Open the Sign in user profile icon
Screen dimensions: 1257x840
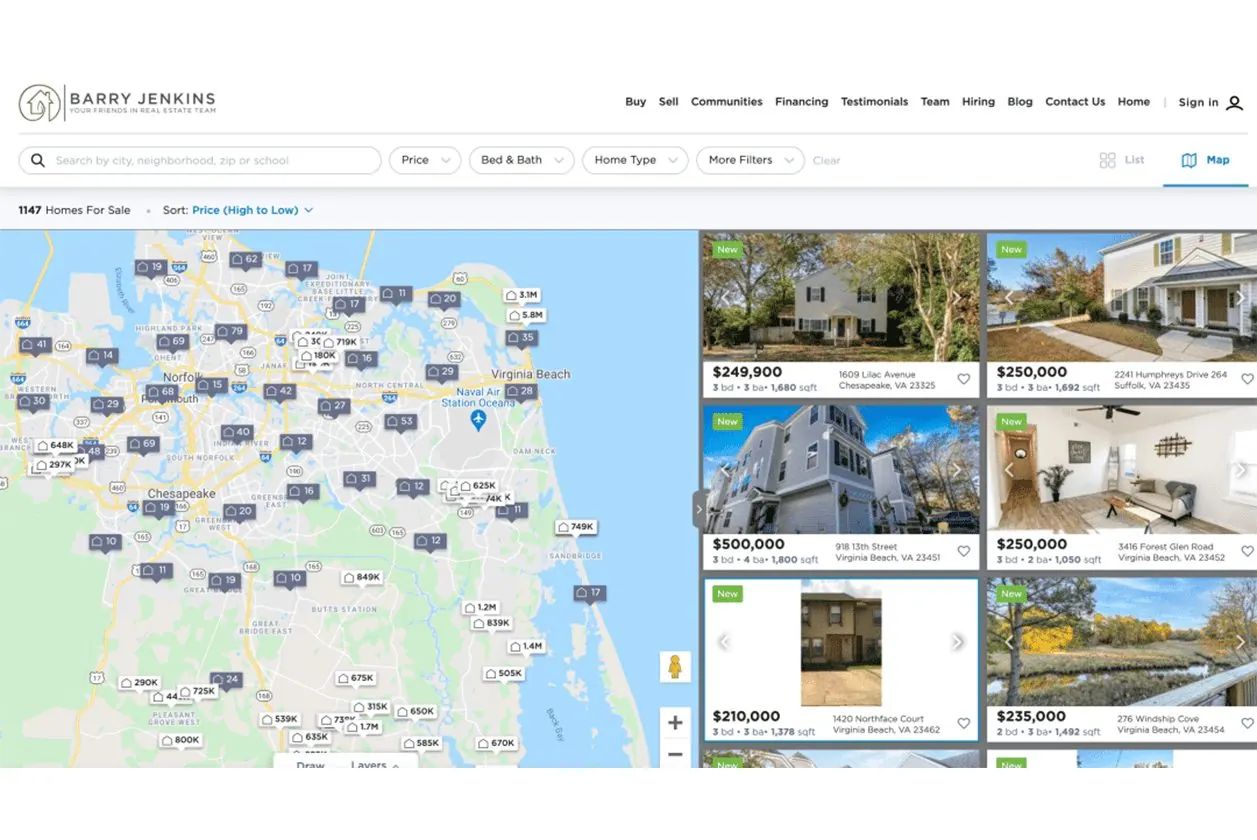(1234, 103)
